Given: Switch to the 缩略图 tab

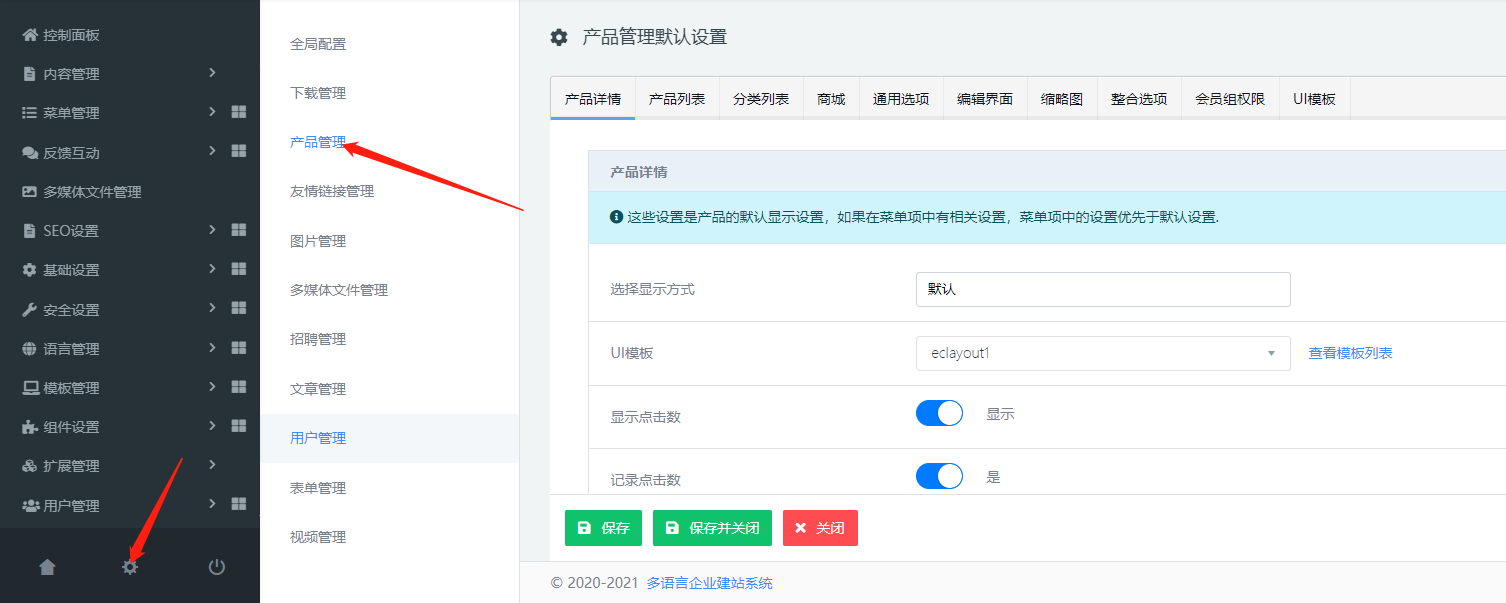Looking at the screenshot, I should point(1061,99).
